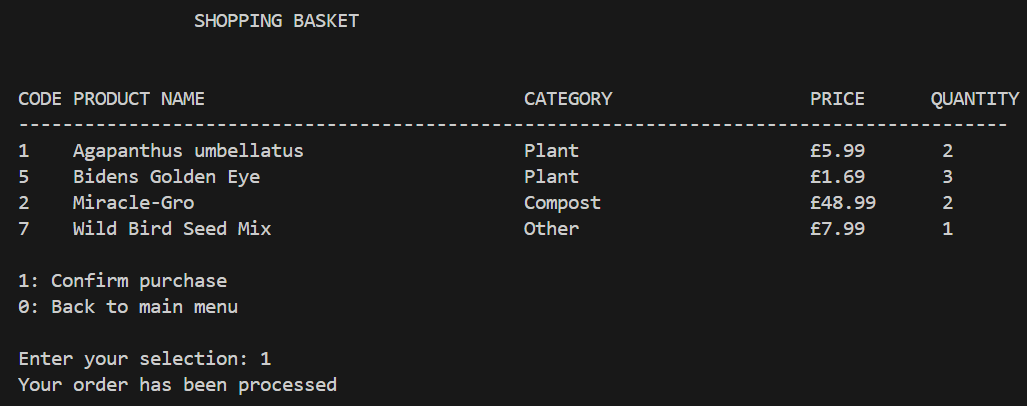Click the Confirm purchase option line
Image resolution: width=1027 pixels, height=406 pixels.
coord(122,281)
